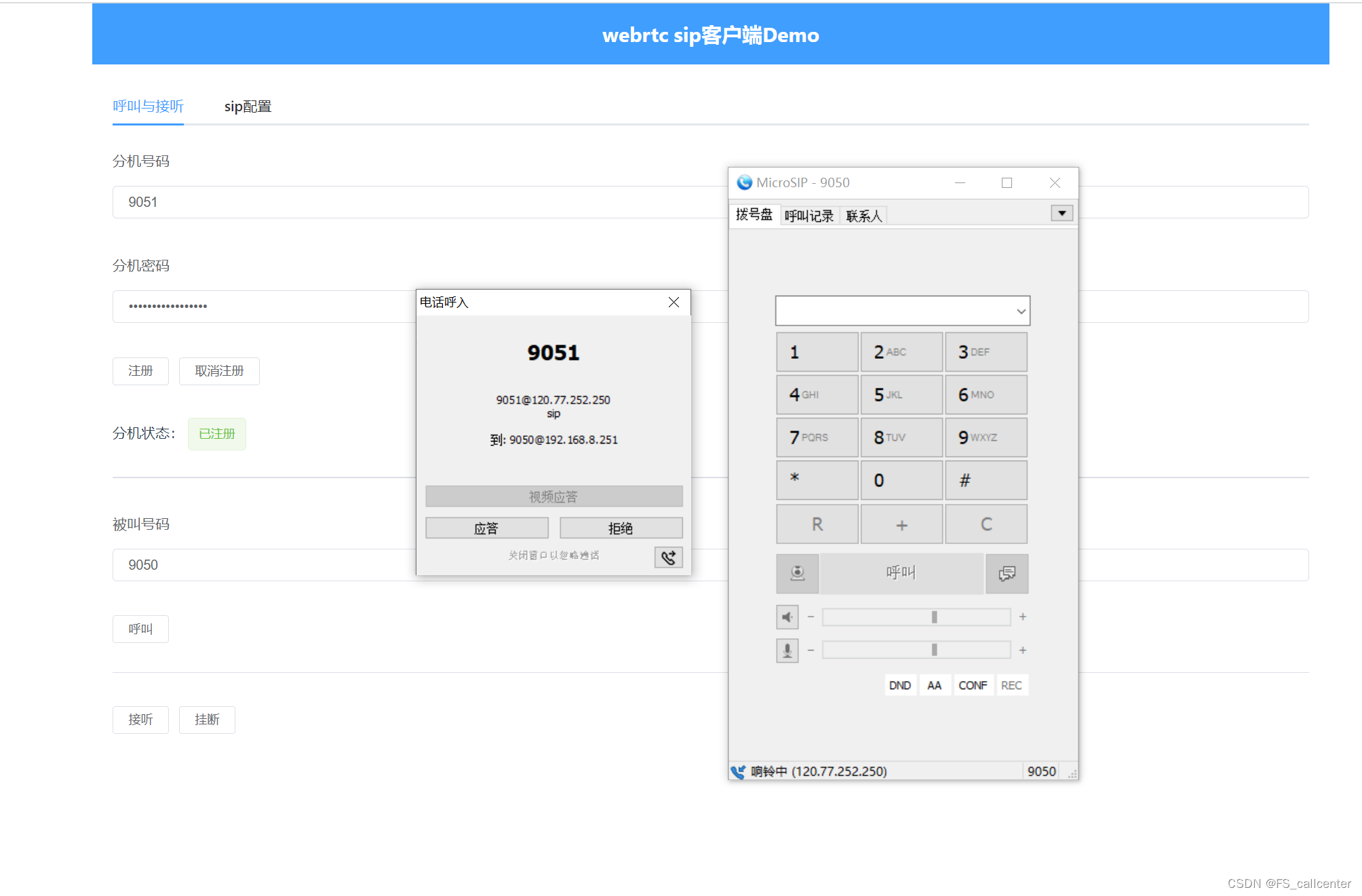Toggle the AA auto-answer option
Viewport: 1362px width, 896px height.
point(934,685)
